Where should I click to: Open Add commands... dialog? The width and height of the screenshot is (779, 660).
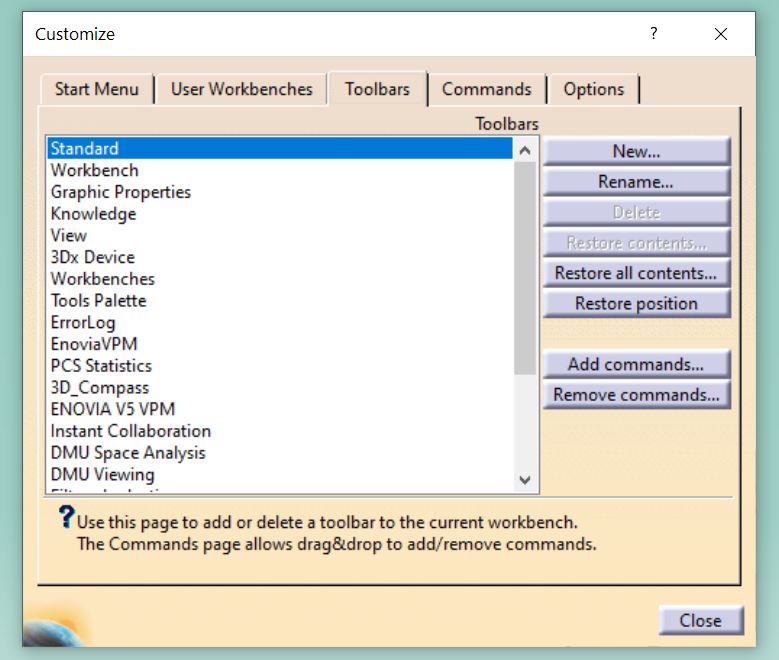(636, 365)
